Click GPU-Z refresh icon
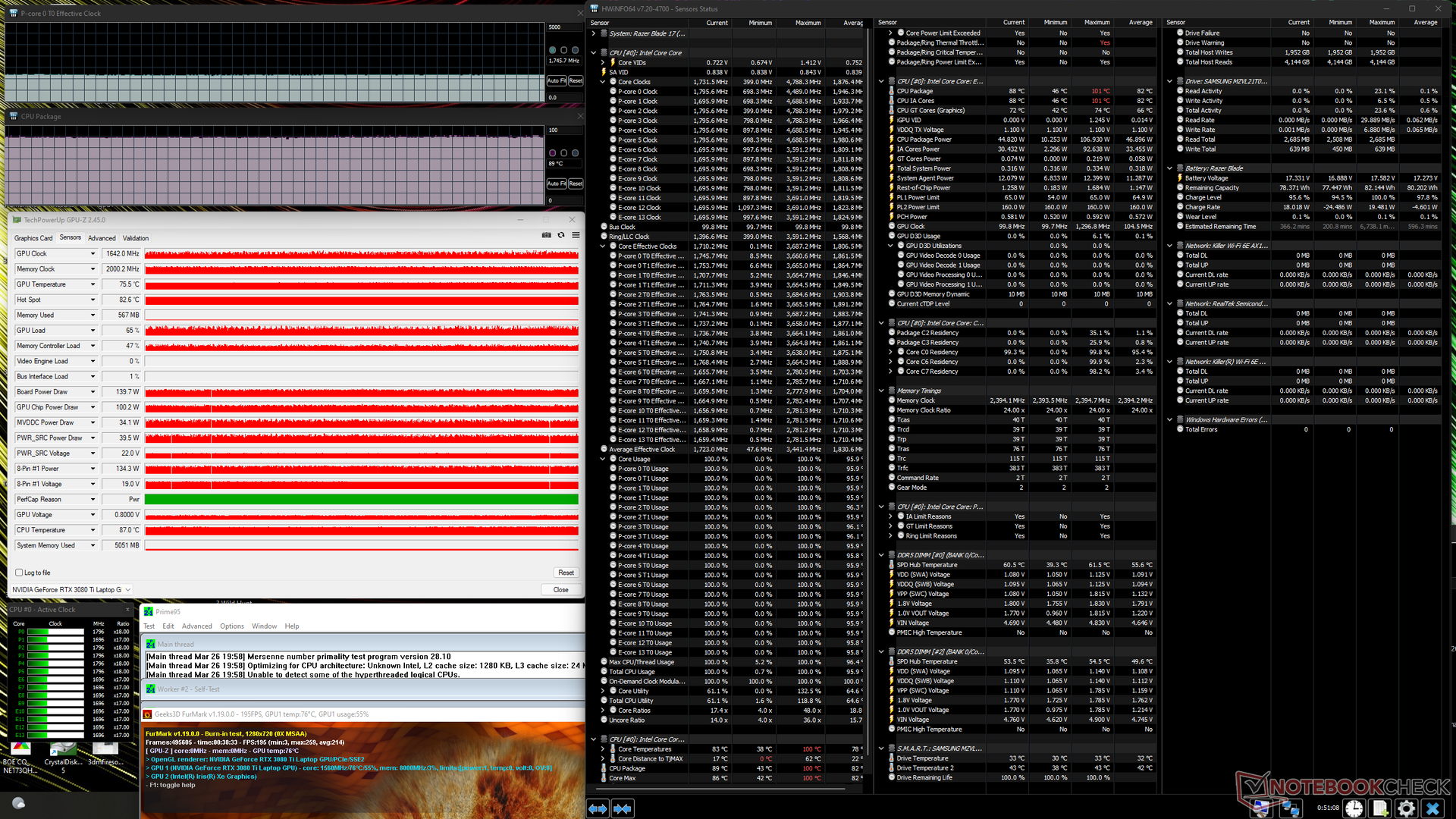Image resolution: width=1456 pixels, height=819 pixels. coord(561,235)
